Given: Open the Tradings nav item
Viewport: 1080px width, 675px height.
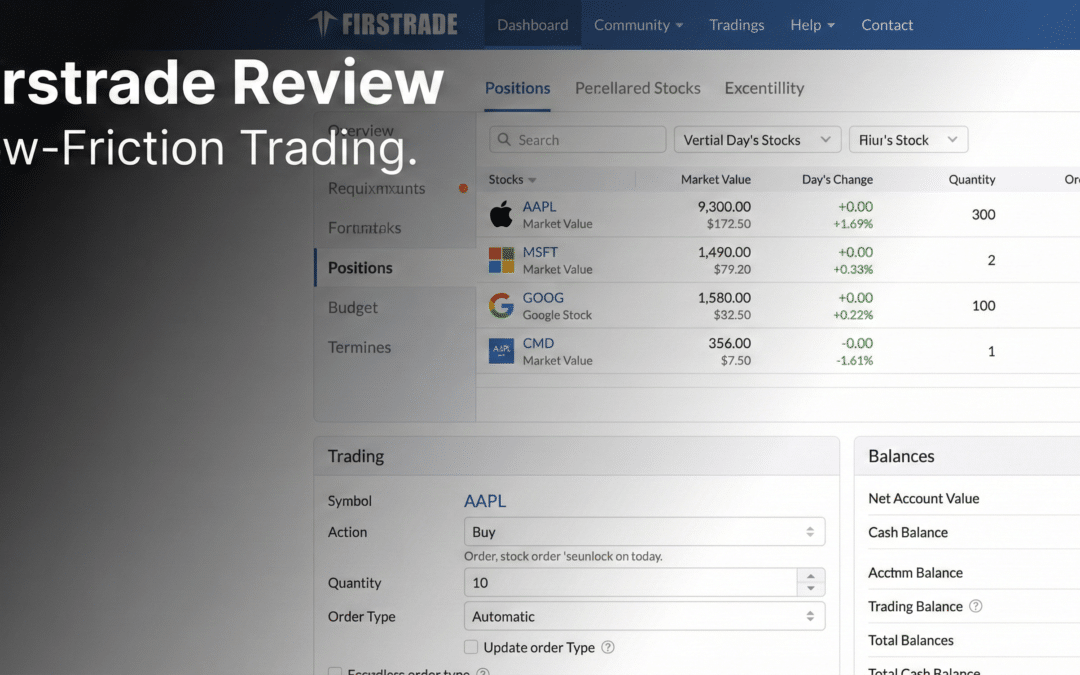Looking at the screenshot, I should 736,25.
